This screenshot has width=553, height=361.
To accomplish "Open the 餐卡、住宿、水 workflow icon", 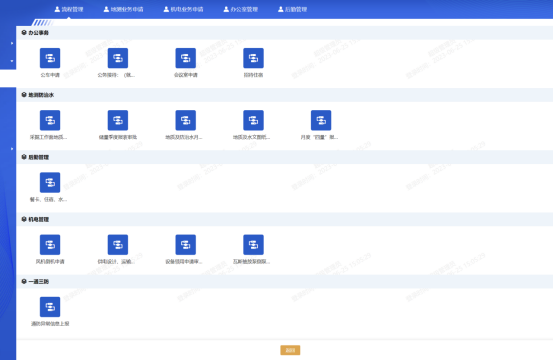I will [50, 183].
